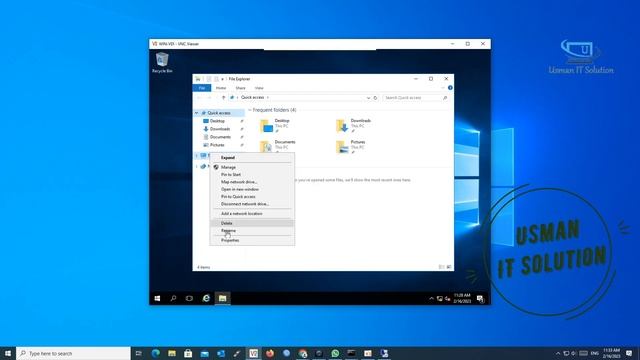Viewport: 640px width, 360px height.
Task: Choose Pin to Quick access
Action: pyautogui.click(x=252, y=197)
